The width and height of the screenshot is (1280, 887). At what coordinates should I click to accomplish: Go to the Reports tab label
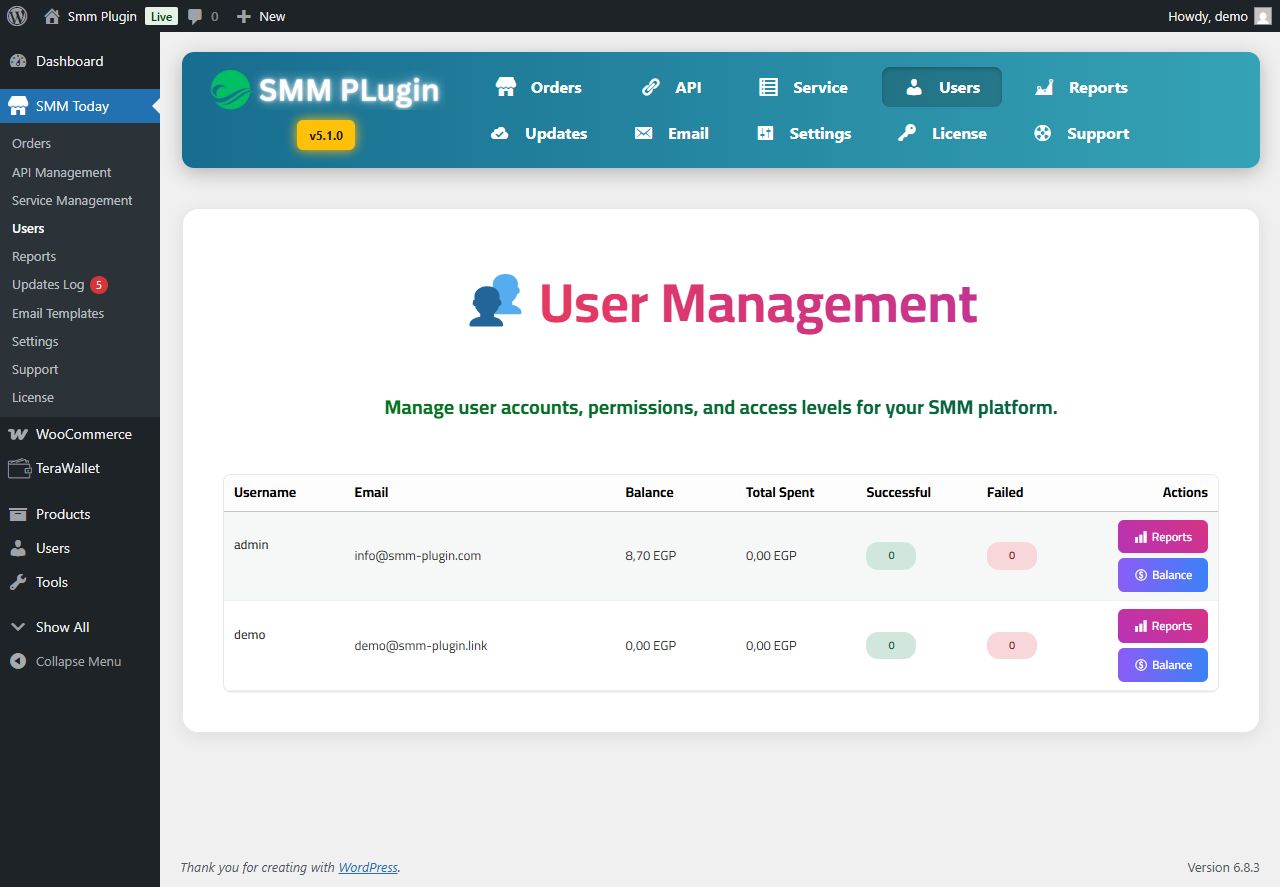click(1098, 87)
